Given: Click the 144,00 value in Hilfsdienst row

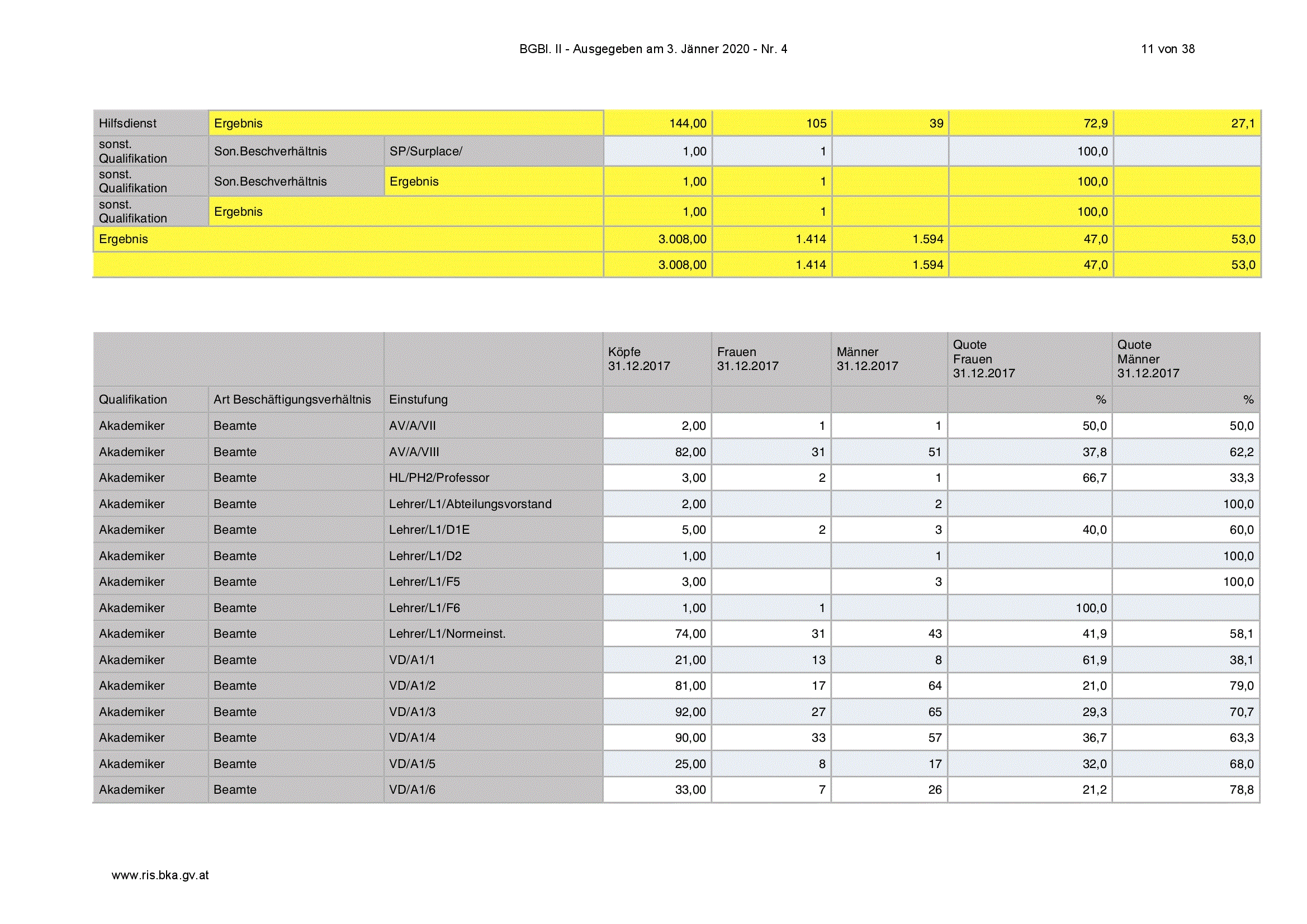Looking at the screenshot, I should [688, 124].
